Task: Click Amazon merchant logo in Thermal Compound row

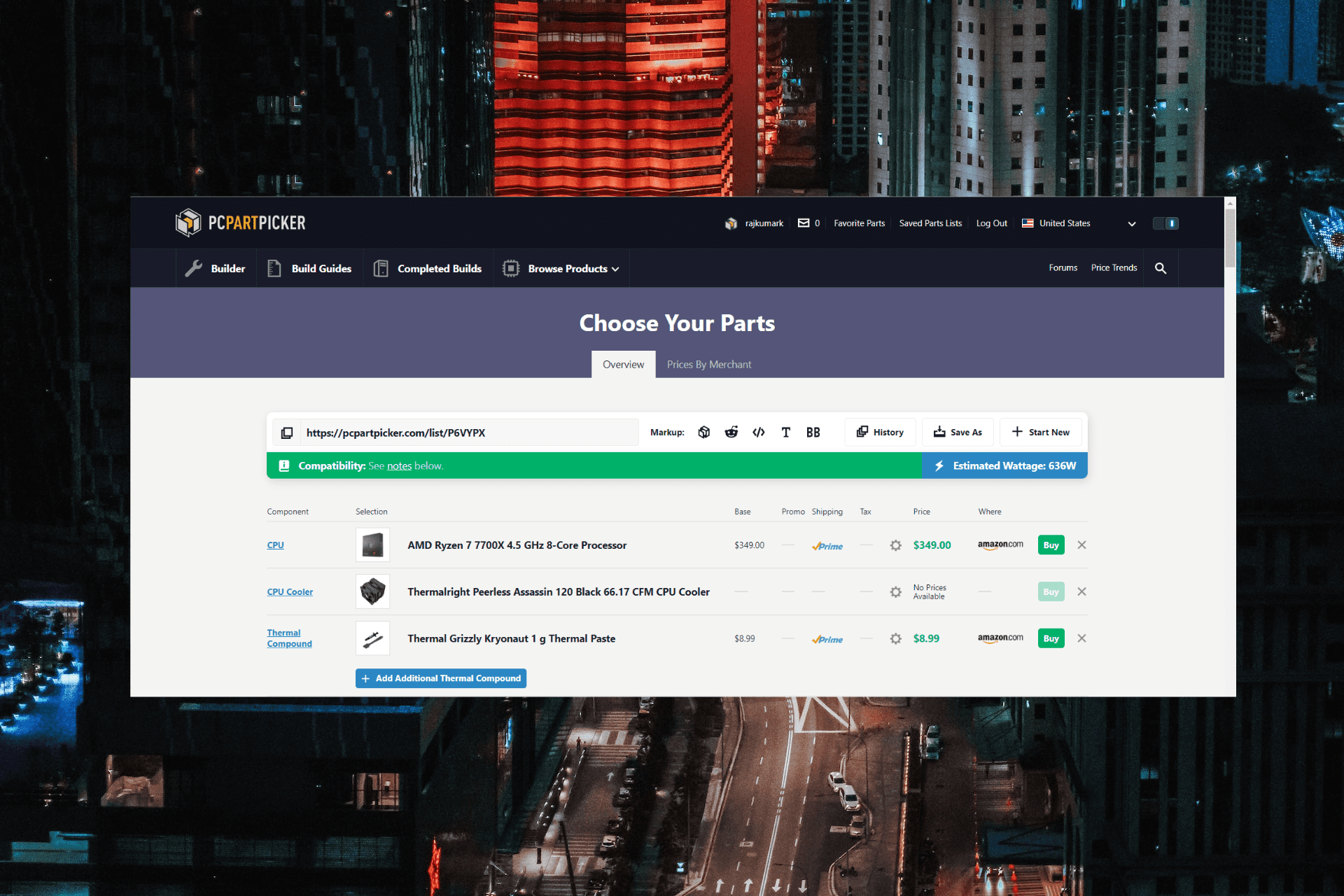Action: 1000,638
